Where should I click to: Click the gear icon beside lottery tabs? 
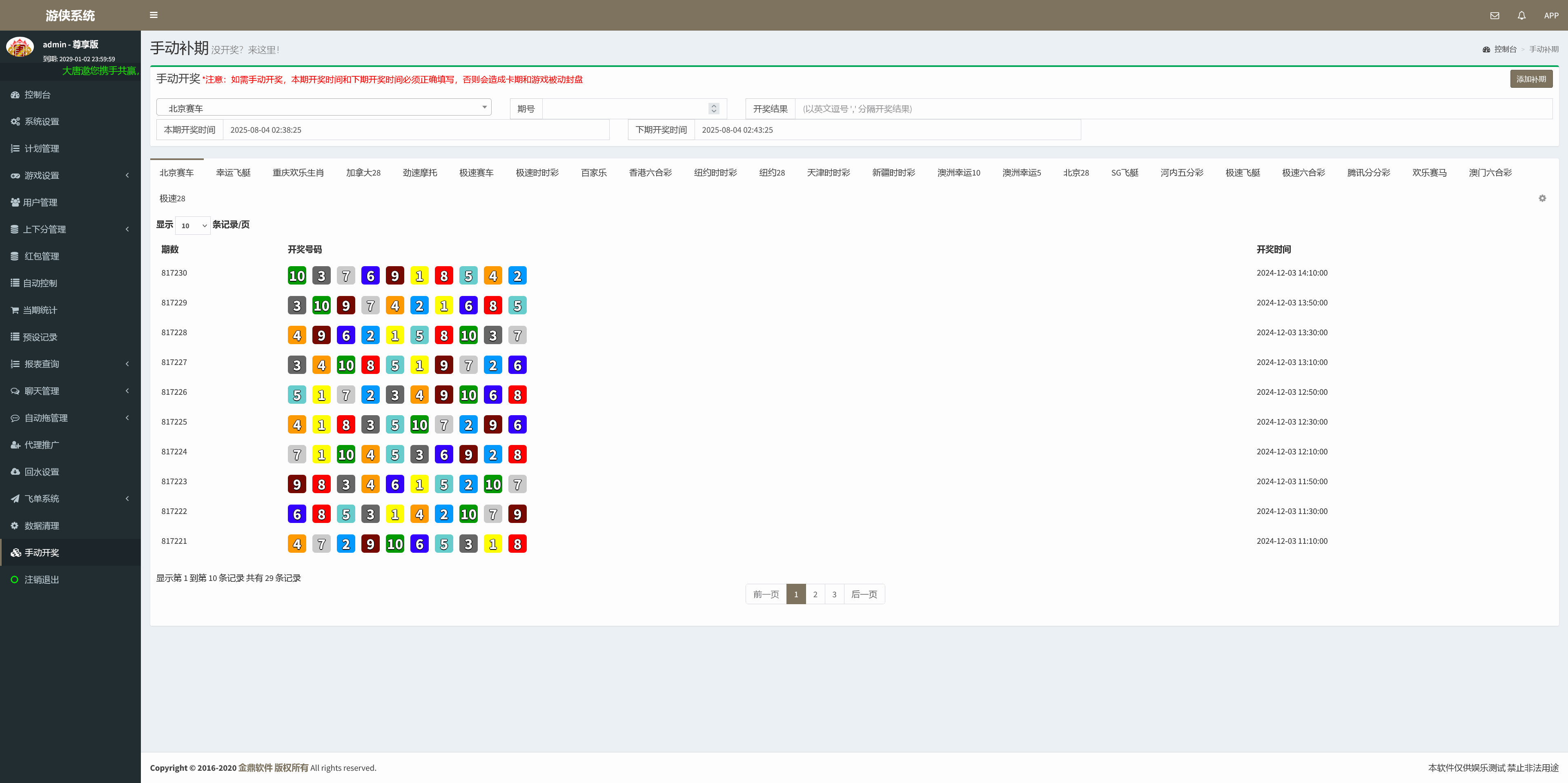point(1542,198)
